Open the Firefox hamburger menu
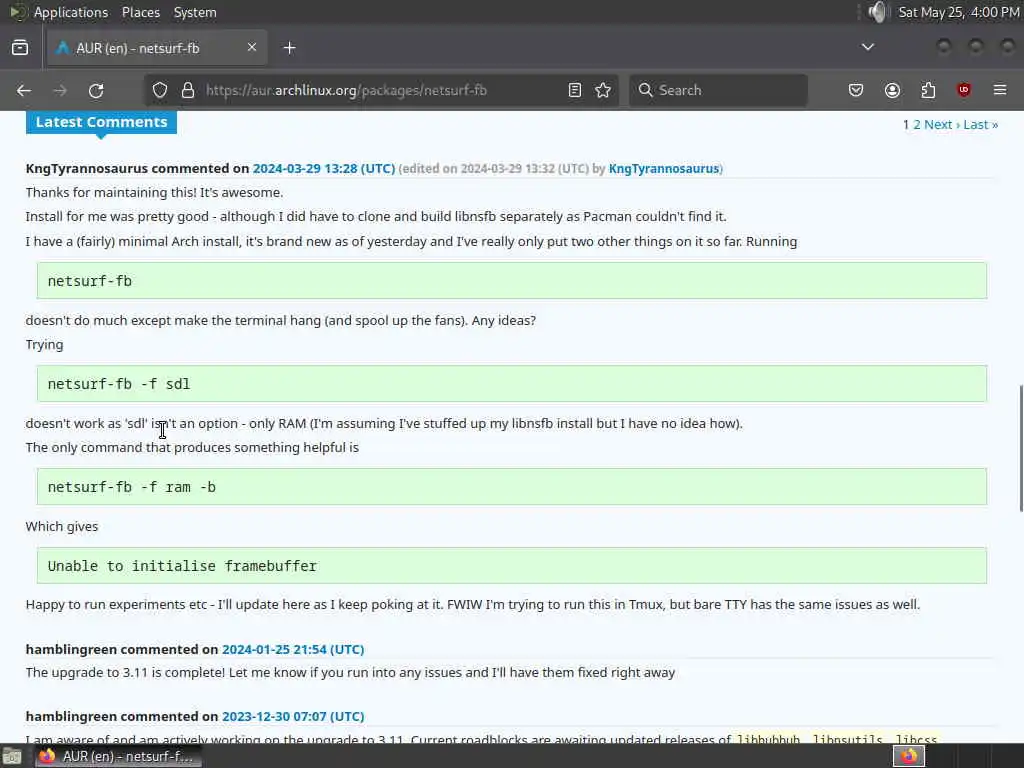Screen dimensions: 1024x768 point(1000,90)
